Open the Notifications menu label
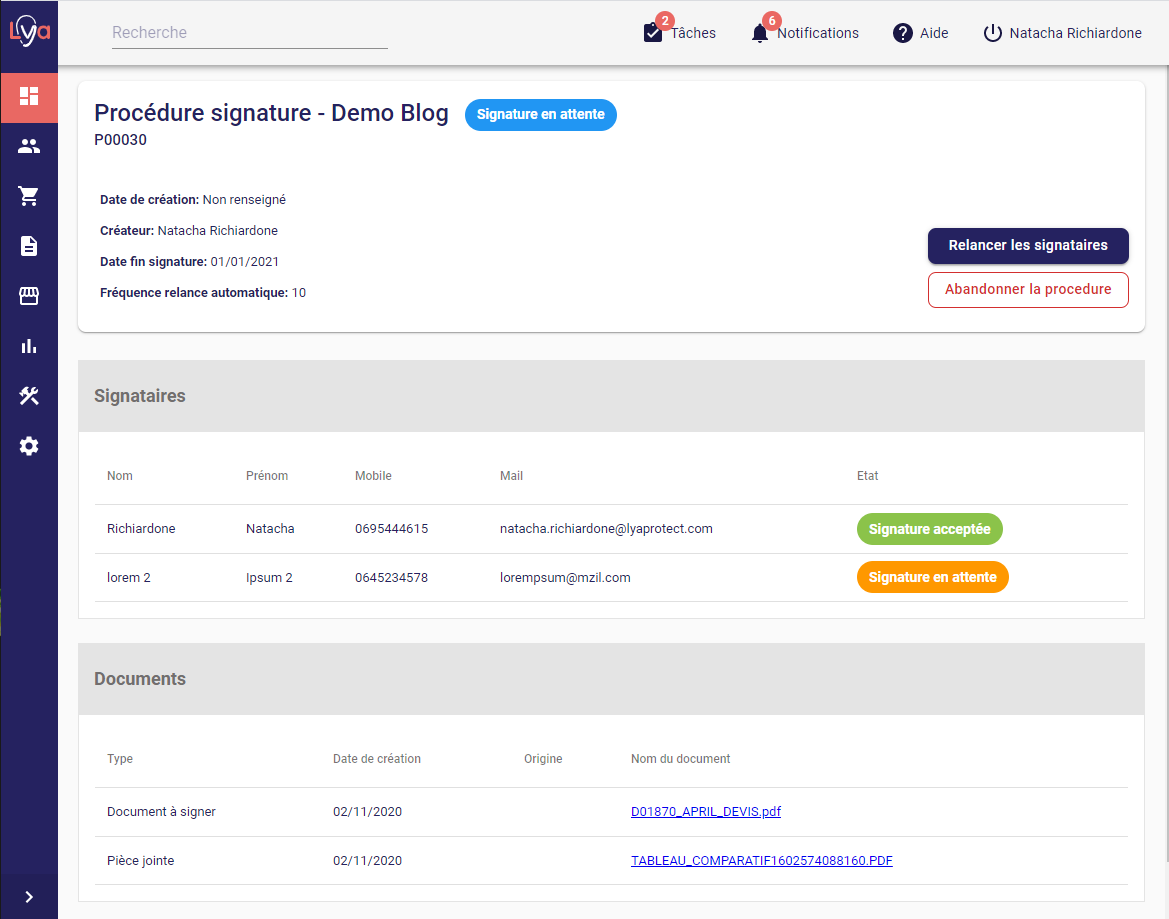 tap(818, 33)
